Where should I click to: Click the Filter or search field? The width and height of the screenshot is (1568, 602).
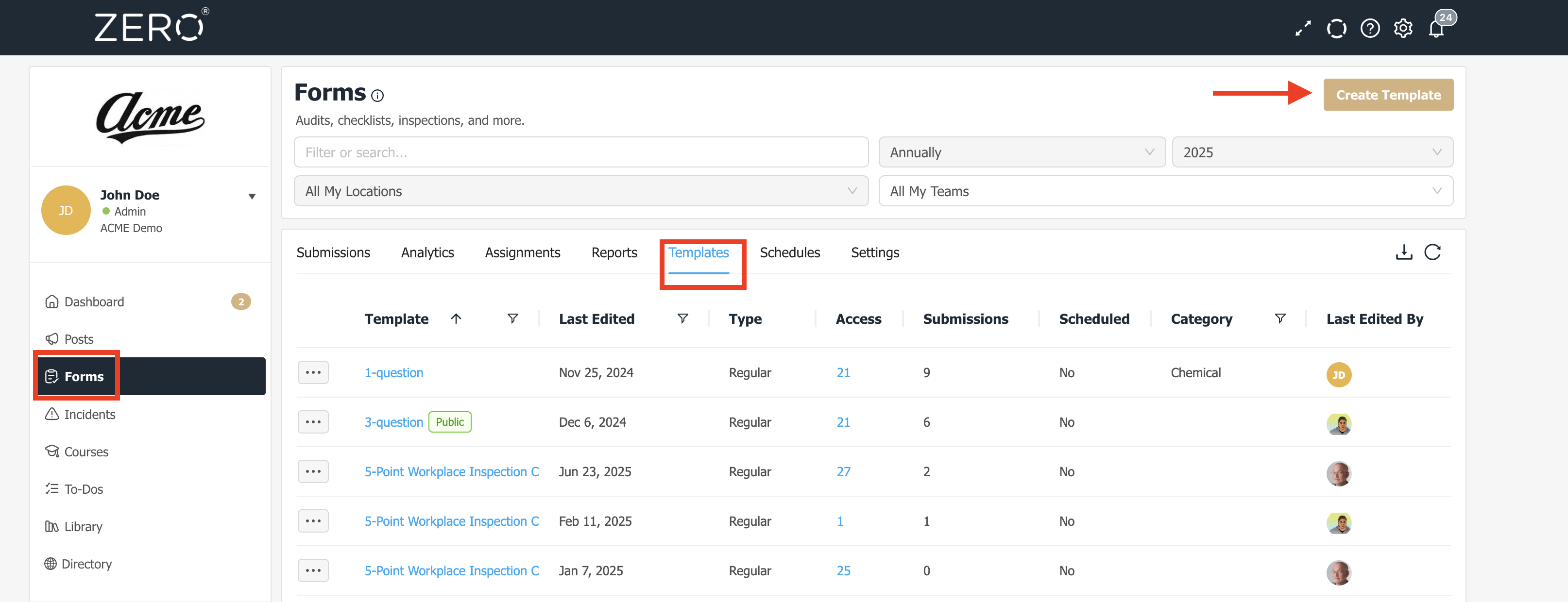(580, 152)
